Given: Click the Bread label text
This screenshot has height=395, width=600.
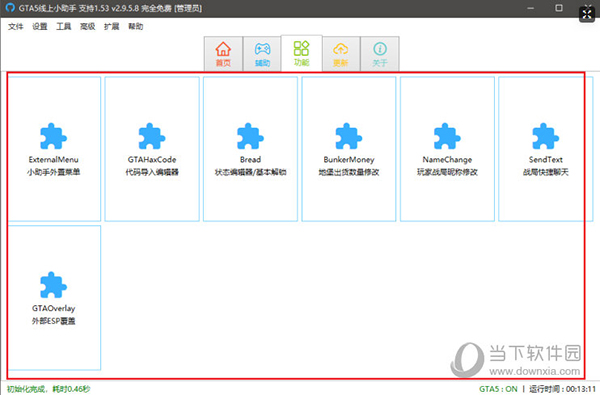Looking at the screenshot, I should coord(250,160).
